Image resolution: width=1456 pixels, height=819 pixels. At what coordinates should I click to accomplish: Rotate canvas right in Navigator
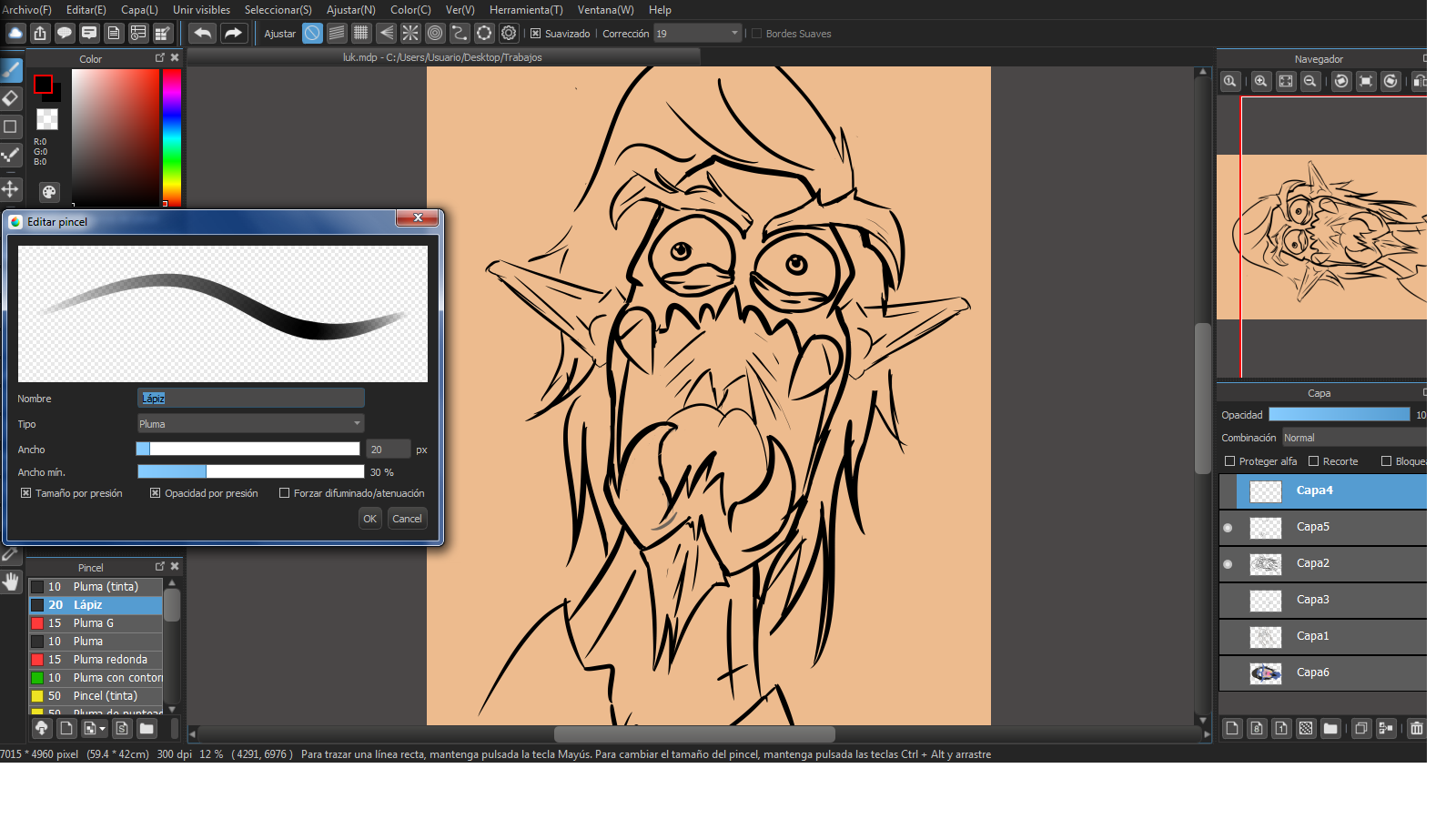click(x=1390, y=81)
